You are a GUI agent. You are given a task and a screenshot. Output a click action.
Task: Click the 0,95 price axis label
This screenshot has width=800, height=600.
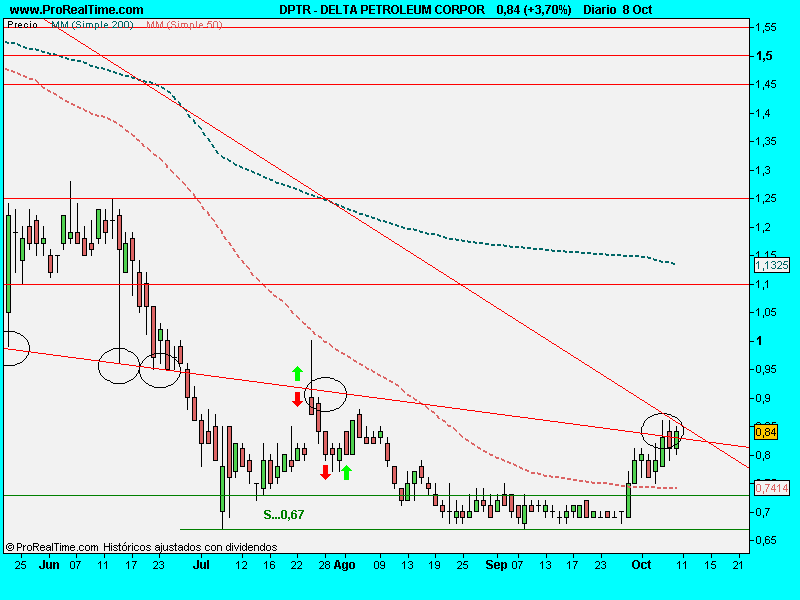click(766, 369)
